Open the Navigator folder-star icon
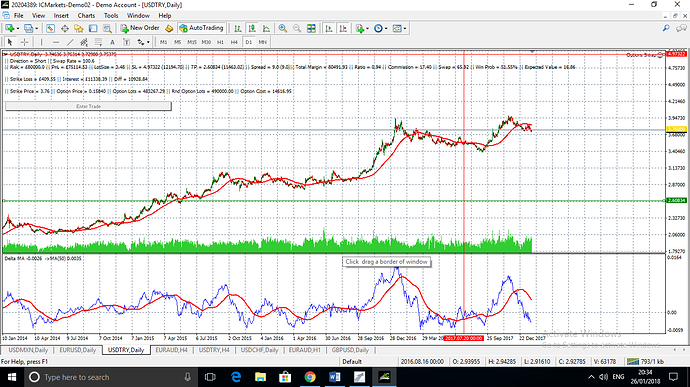The height and width of the screenshot is (387, 690). [79, 28]
